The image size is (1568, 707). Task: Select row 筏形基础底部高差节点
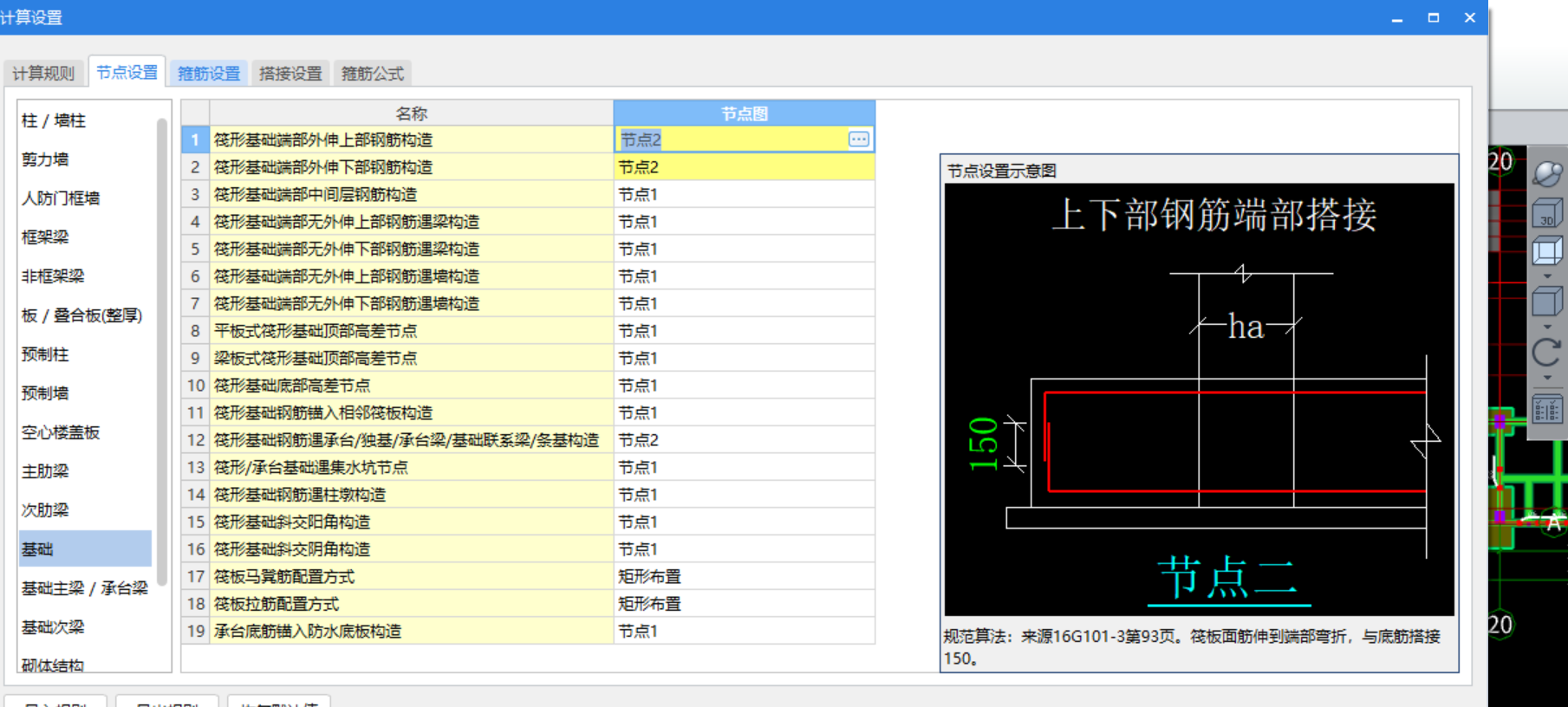click(x=411, y=386)
